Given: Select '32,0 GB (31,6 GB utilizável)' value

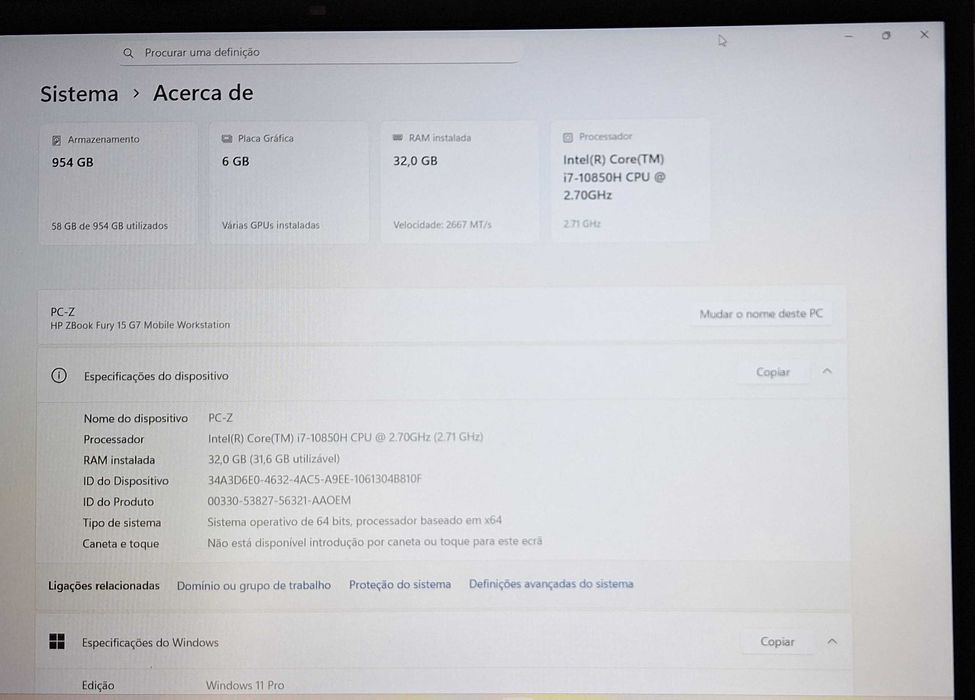Looking at the screenshot, I should click(x=274, y=459).
